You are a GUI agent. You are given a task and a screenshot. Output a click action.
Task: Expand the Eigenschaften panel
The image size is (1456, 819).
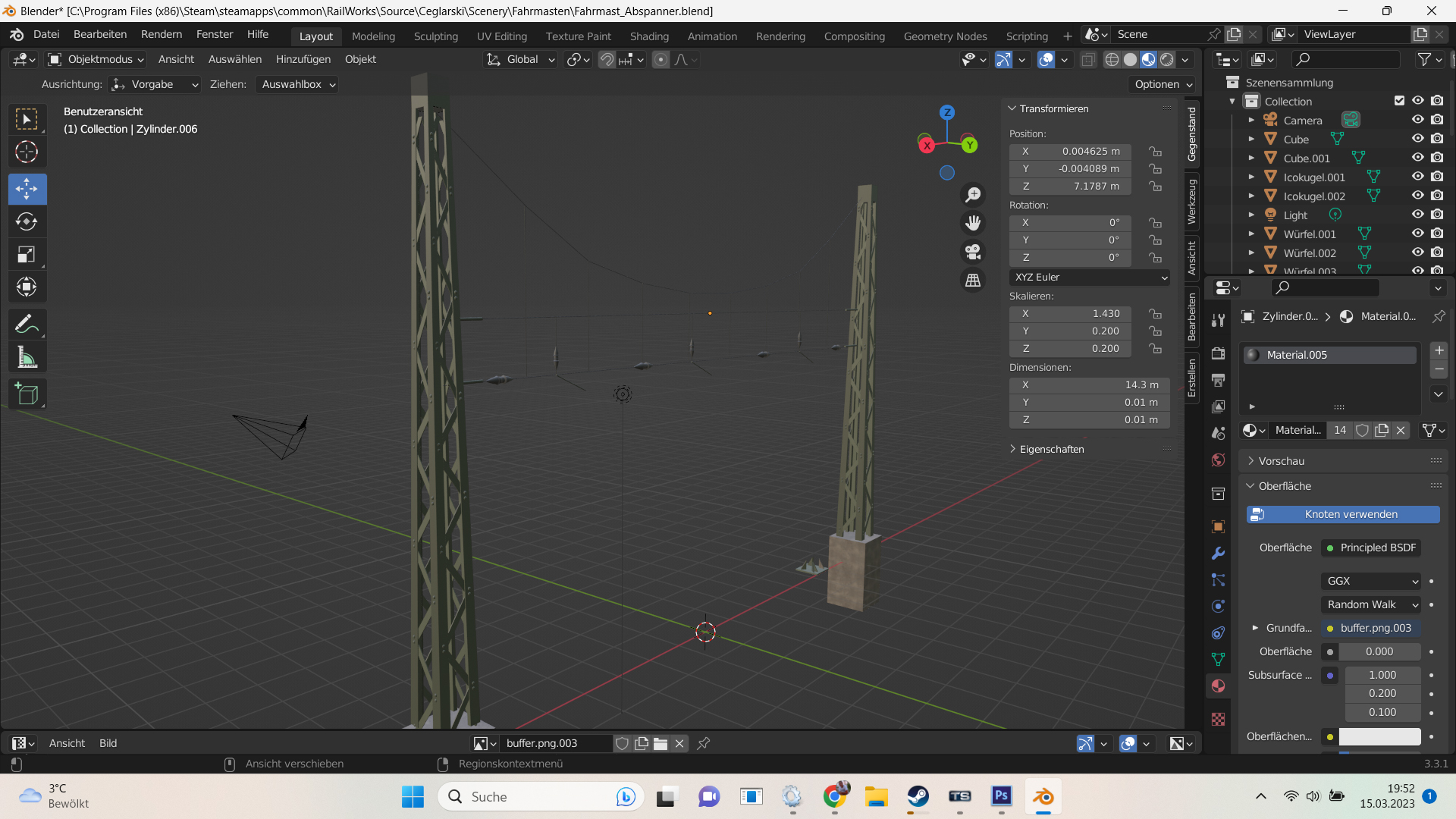[x=1051, y=449]
